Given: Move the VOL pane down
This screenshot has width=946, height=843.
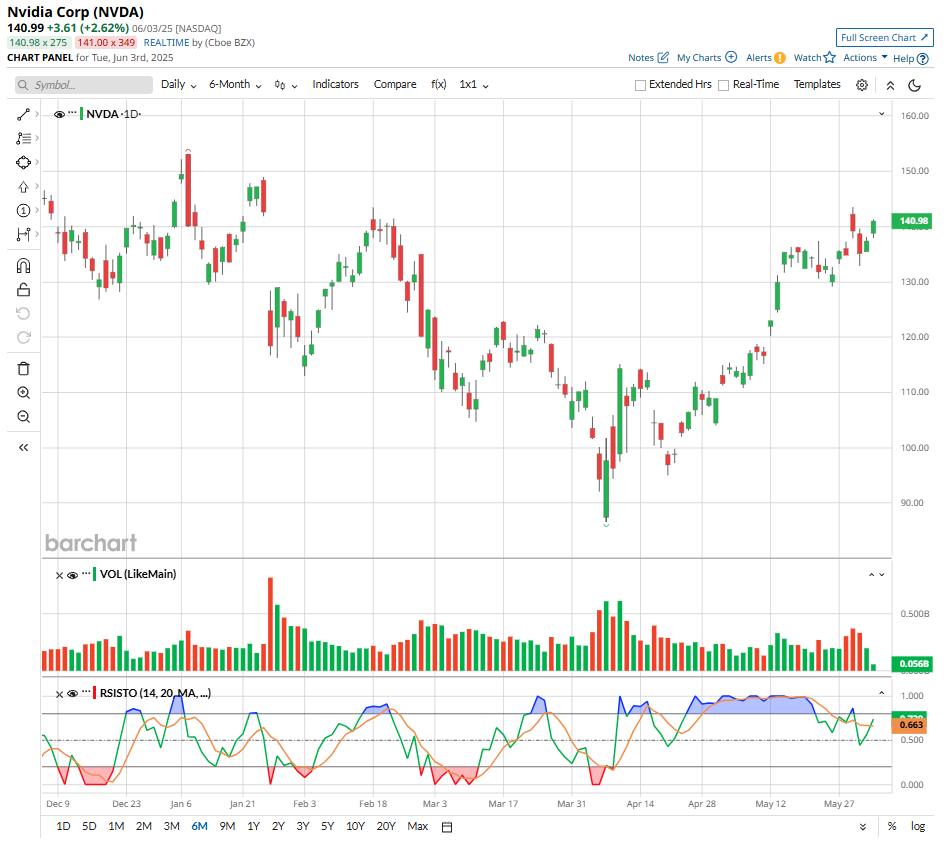Looking at the screenshot, I should [x=881, y=575].
